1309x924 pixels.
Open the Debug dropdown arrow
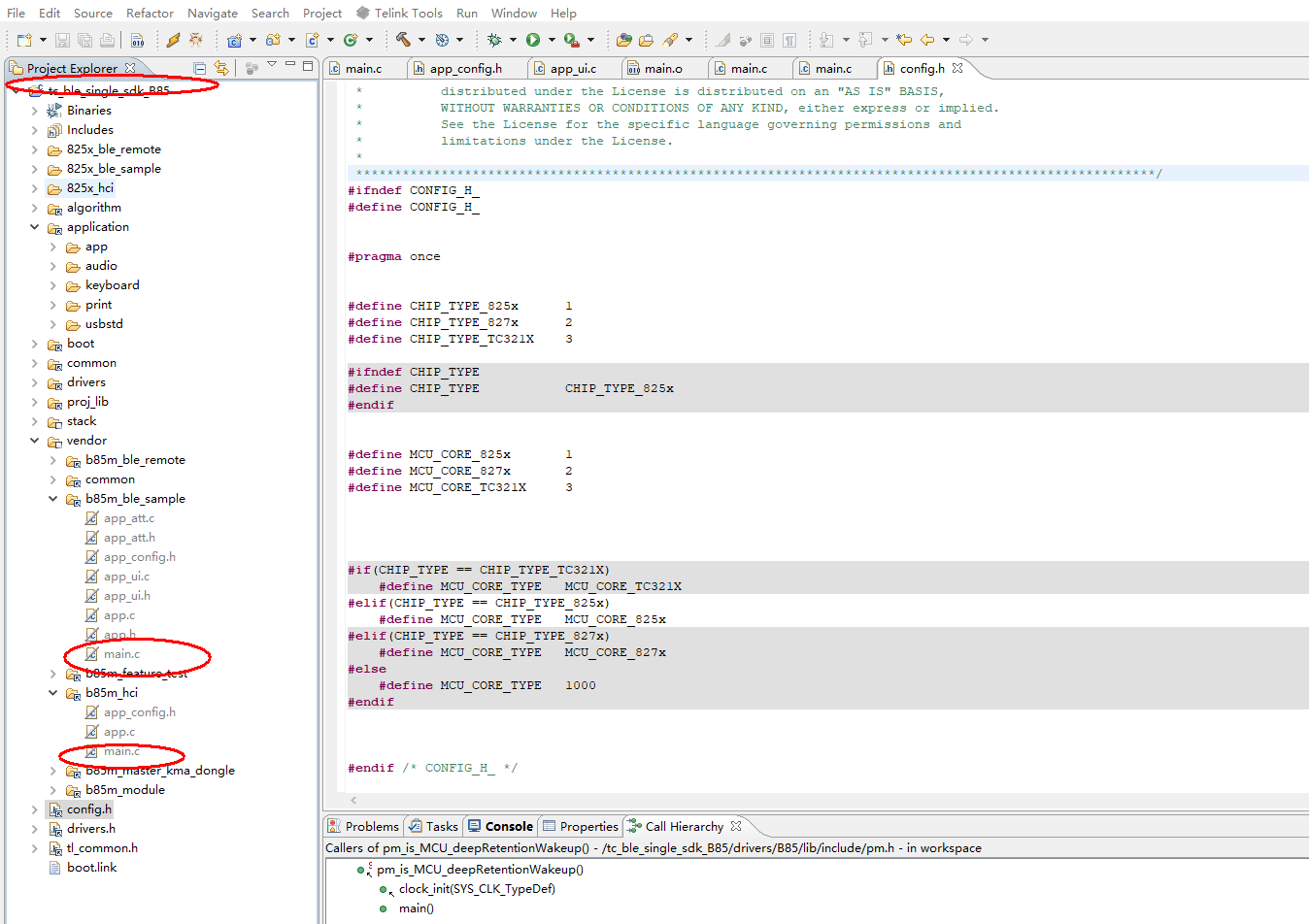tap(513, 40)
